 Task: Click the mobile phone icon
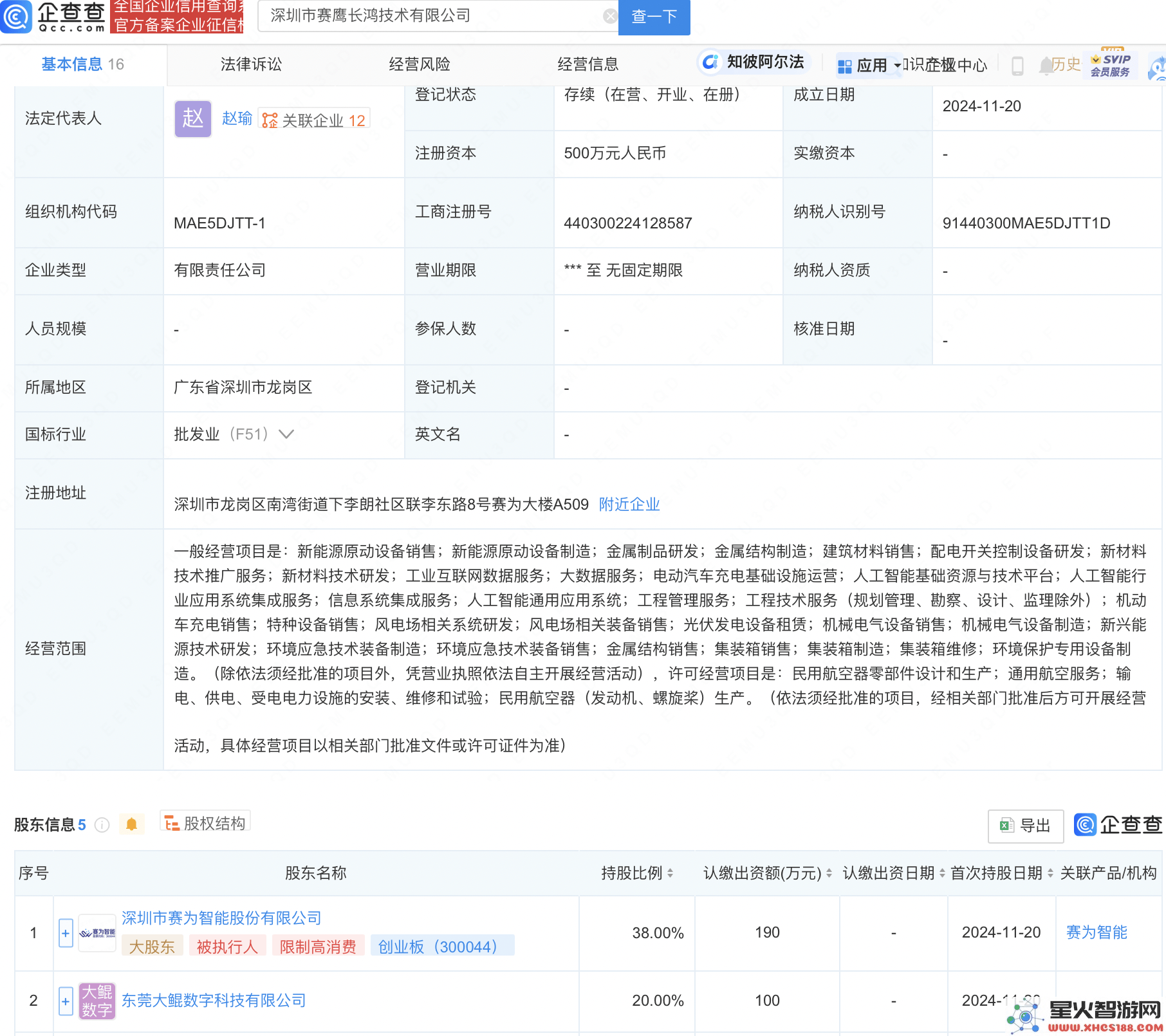pos(1017,66)
